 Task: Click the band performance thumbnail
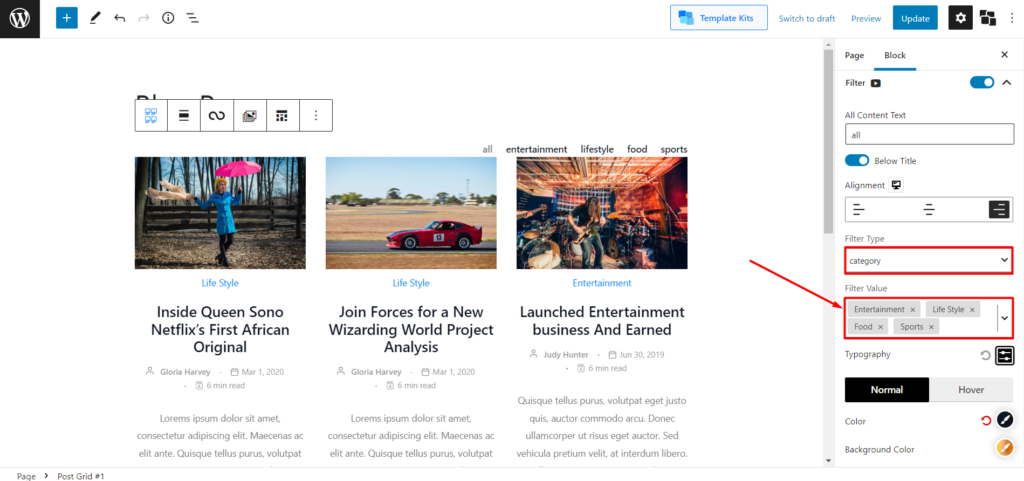click(601, 213)
